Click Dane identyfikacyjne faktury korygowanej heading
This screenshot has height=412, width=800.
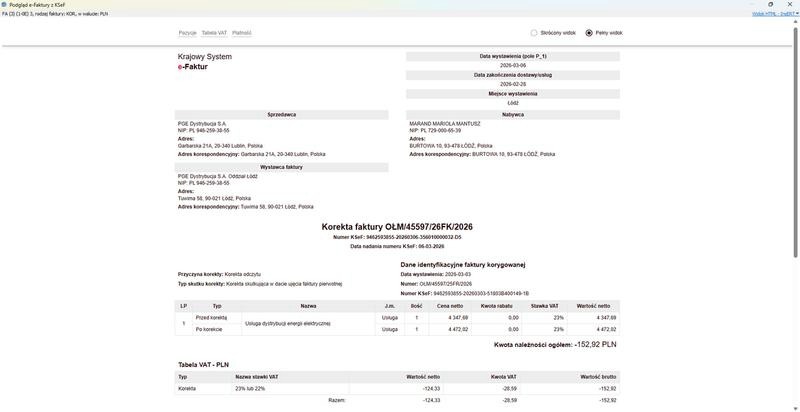point(463,265)
